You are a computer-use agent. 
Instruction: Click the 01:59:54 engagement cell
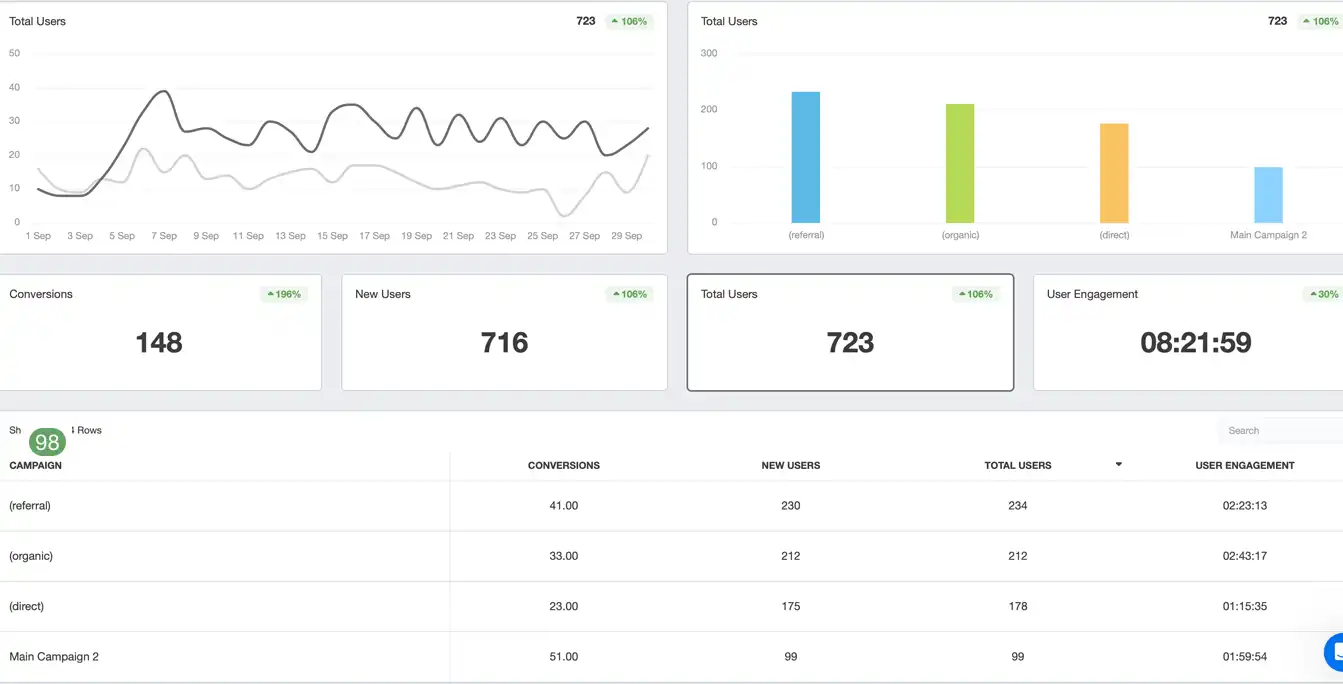[x=1245, y=657]
